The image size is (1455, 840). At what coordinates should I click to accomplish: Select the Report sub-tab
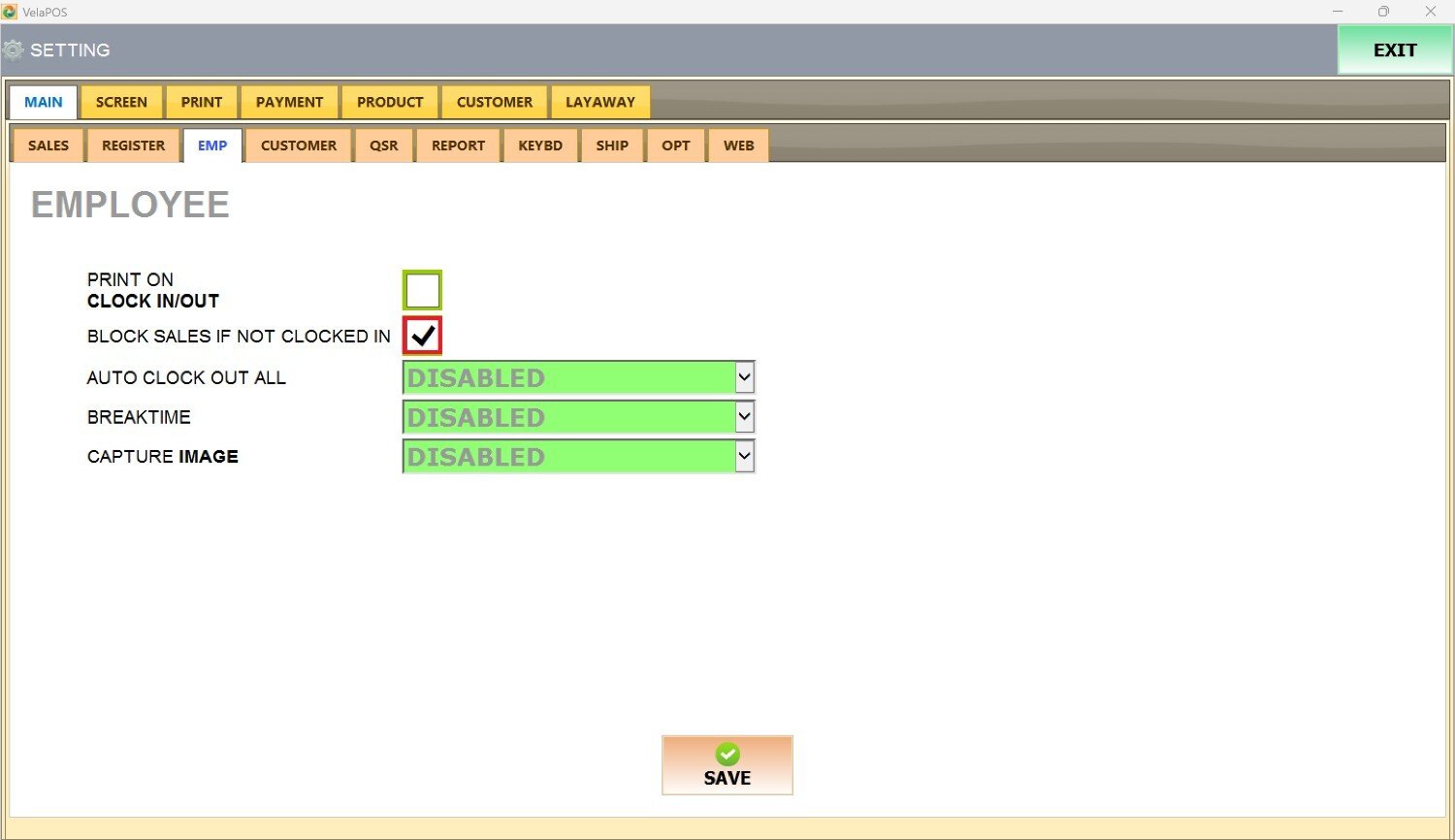458,145
